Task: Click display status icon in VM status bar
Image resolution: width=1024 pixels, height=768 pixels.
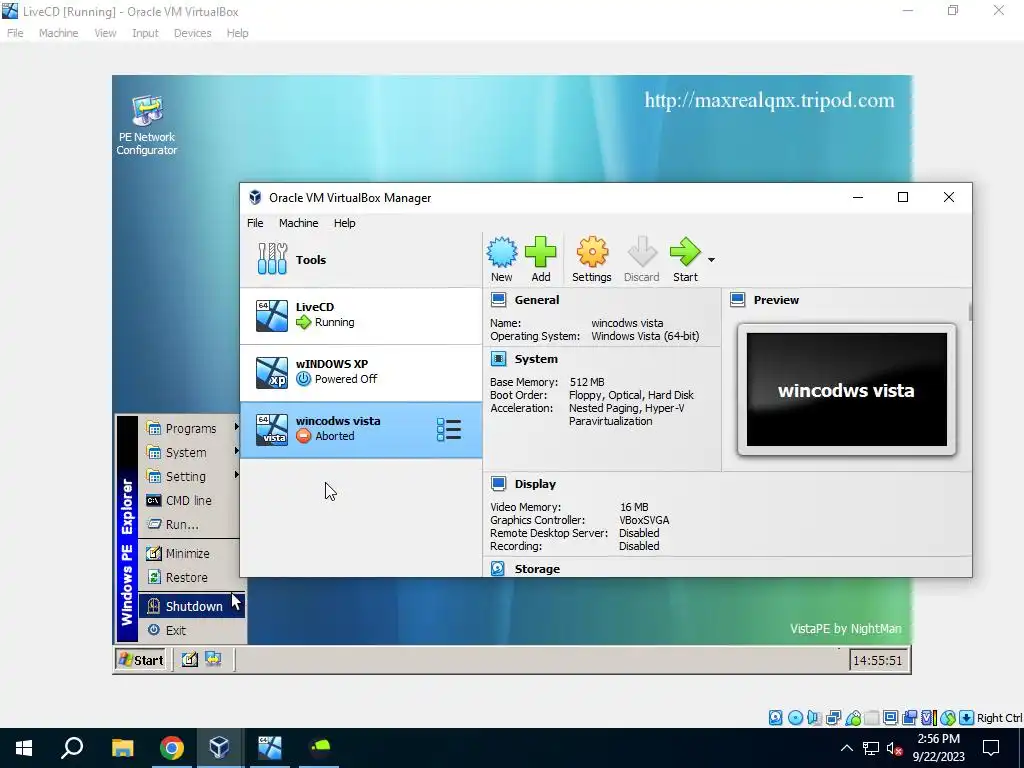Action: click(890, 718)
